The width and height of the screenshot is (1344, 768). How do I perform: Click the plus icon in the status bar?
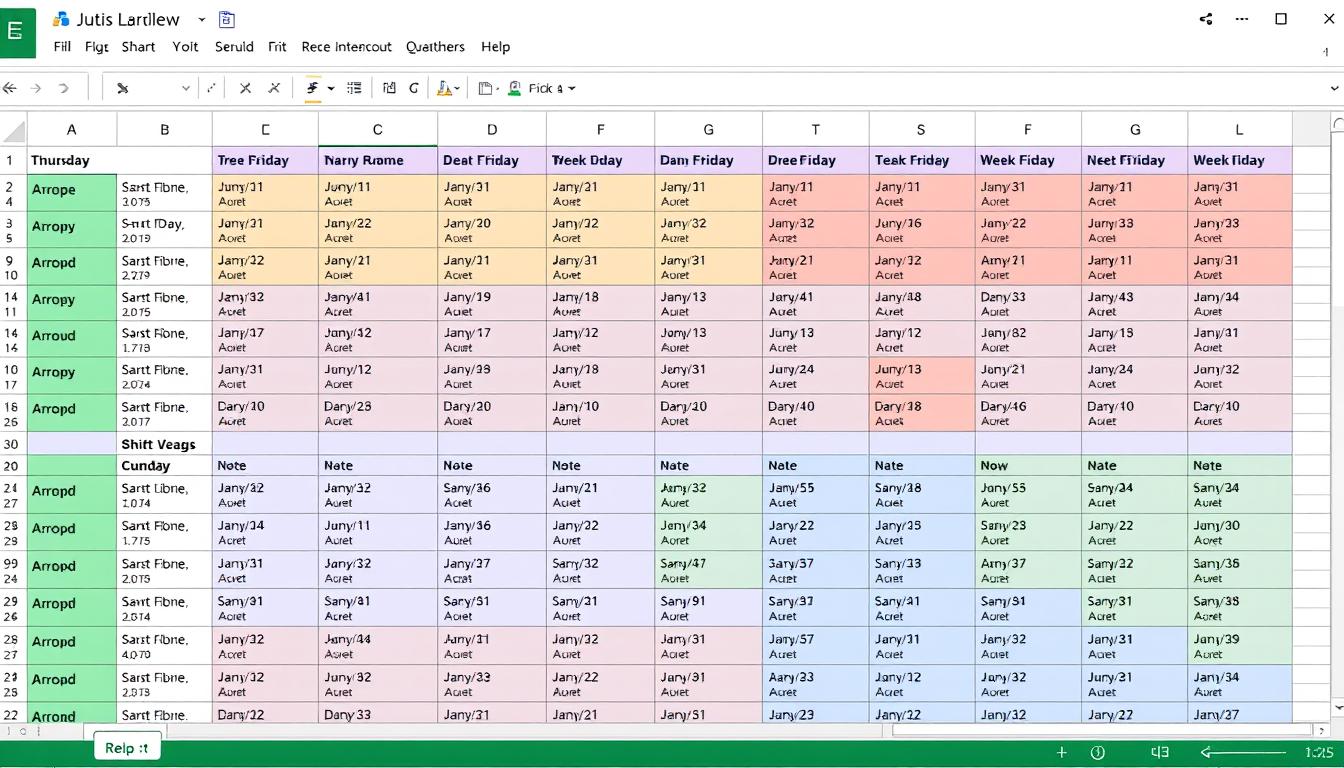coord(1062,753)
